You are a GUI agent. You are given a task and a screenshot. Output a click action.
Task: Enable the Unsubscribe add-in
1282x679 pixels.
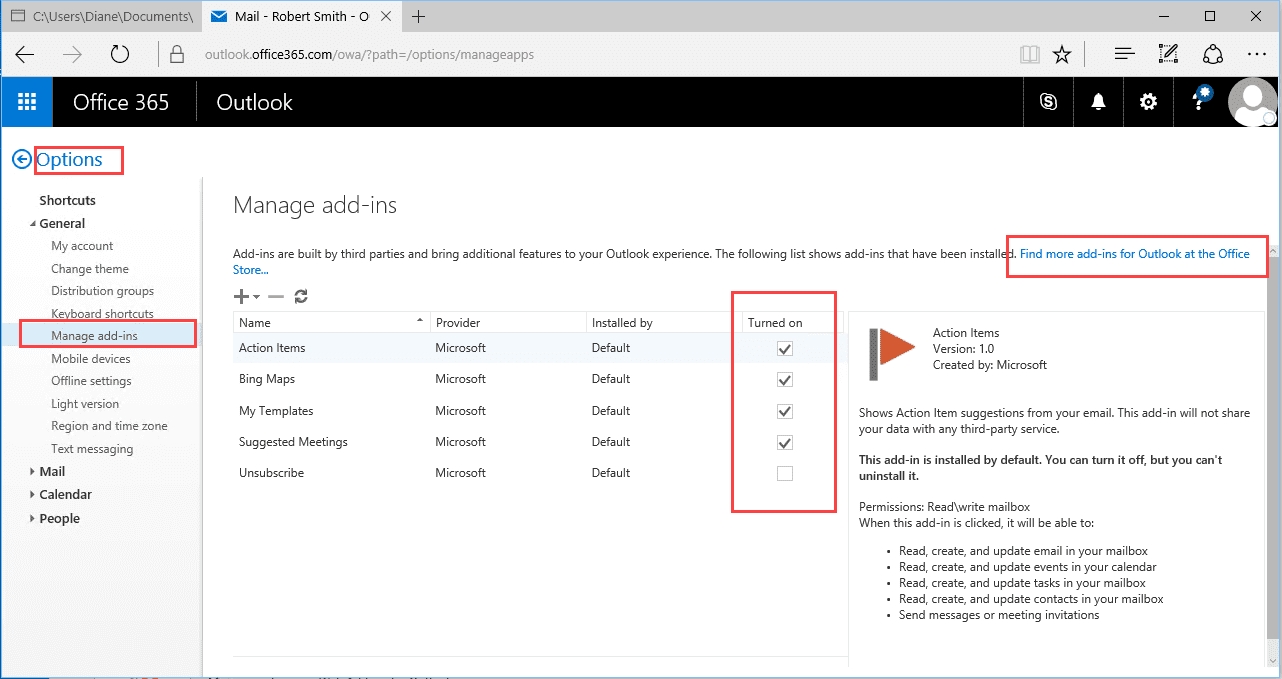click(x=785, y=473)
